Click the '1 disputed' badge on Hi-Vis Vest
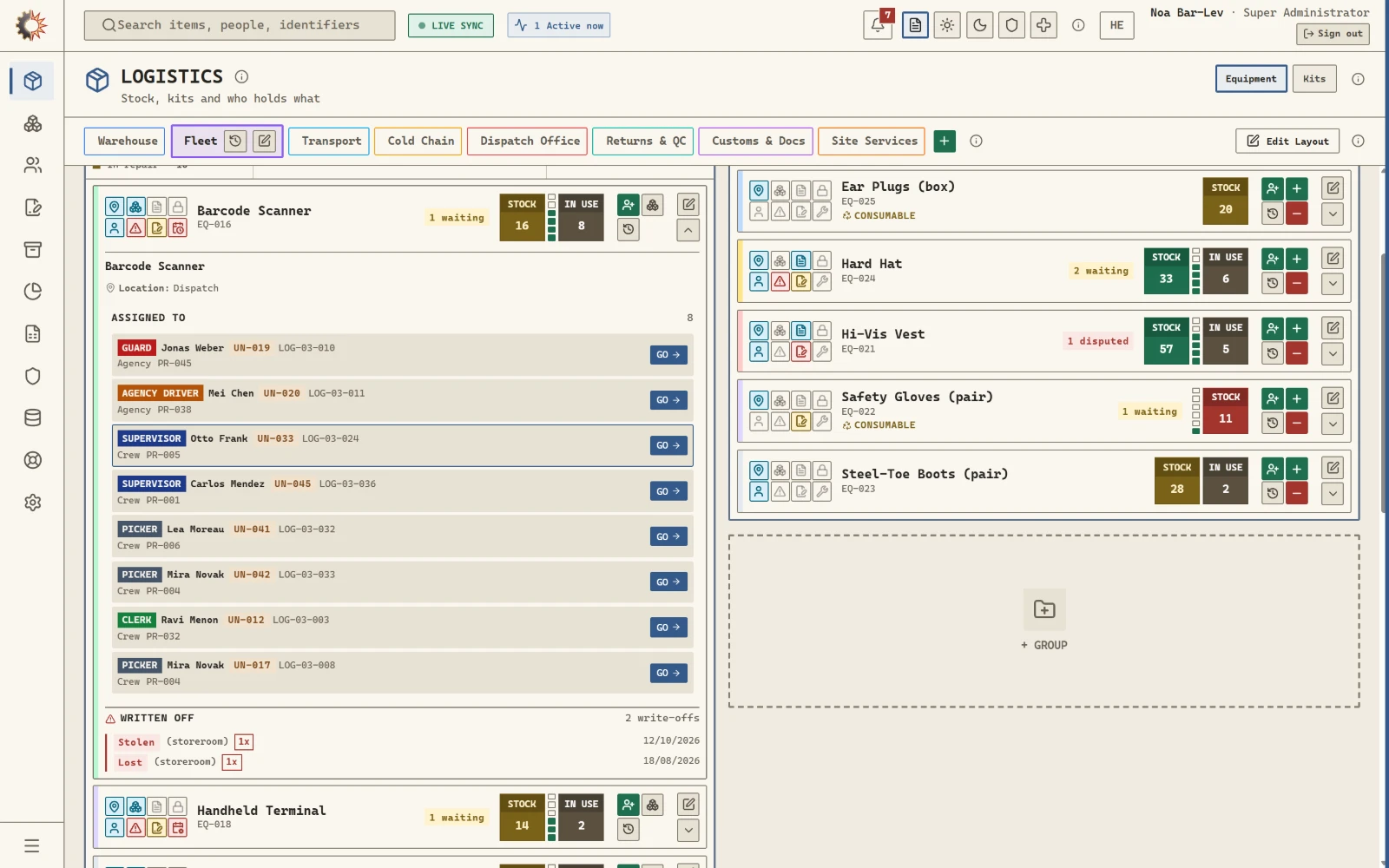The image size is (1389, 868). 1098,341
